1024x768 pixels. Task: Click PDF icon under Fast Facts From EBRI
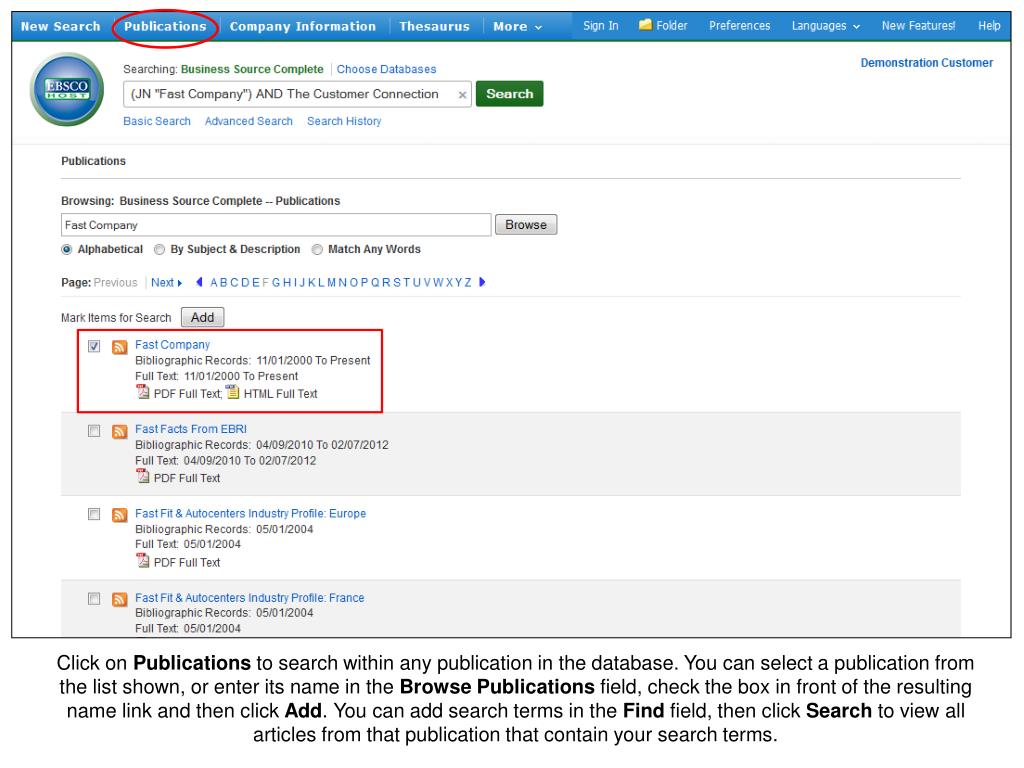142,476
